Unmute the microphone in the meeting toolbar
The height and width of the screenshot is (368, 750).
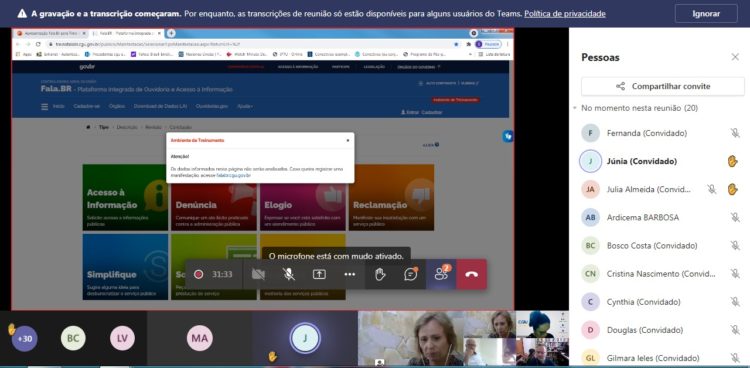click(288, 274)
